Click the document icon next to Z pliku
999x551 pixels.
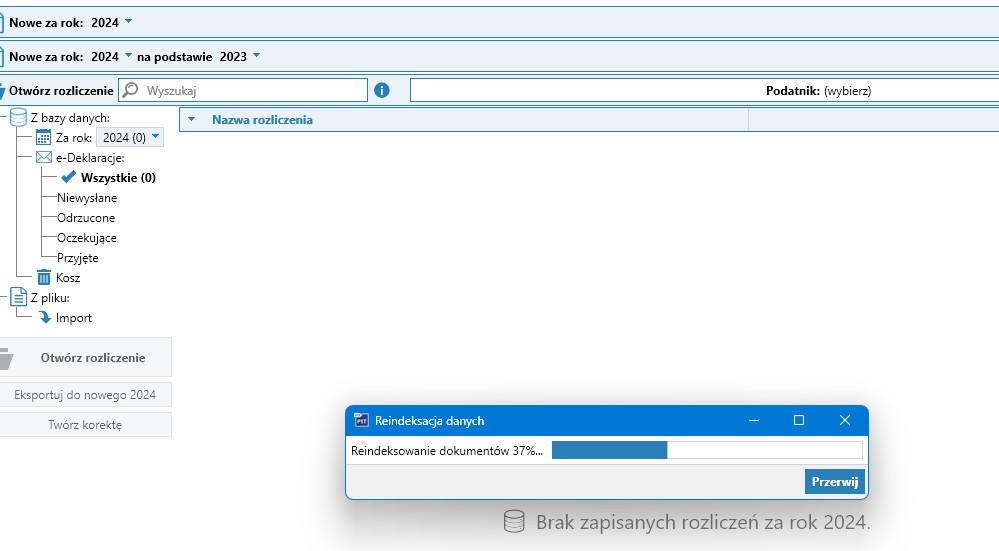18,297
